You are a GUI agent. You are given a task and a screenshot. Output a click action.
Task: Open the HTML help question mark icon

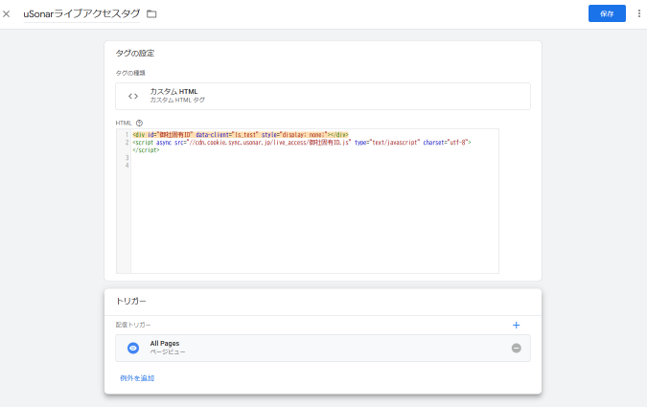pyautogui.click(x=139, y=123)
